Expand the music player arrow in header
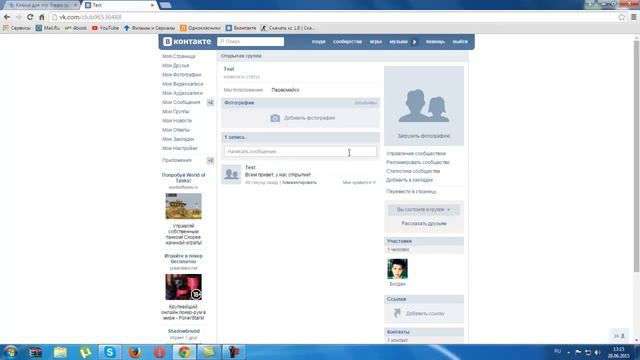This screenshot has height=360, width=640. (x=414, y=42)
